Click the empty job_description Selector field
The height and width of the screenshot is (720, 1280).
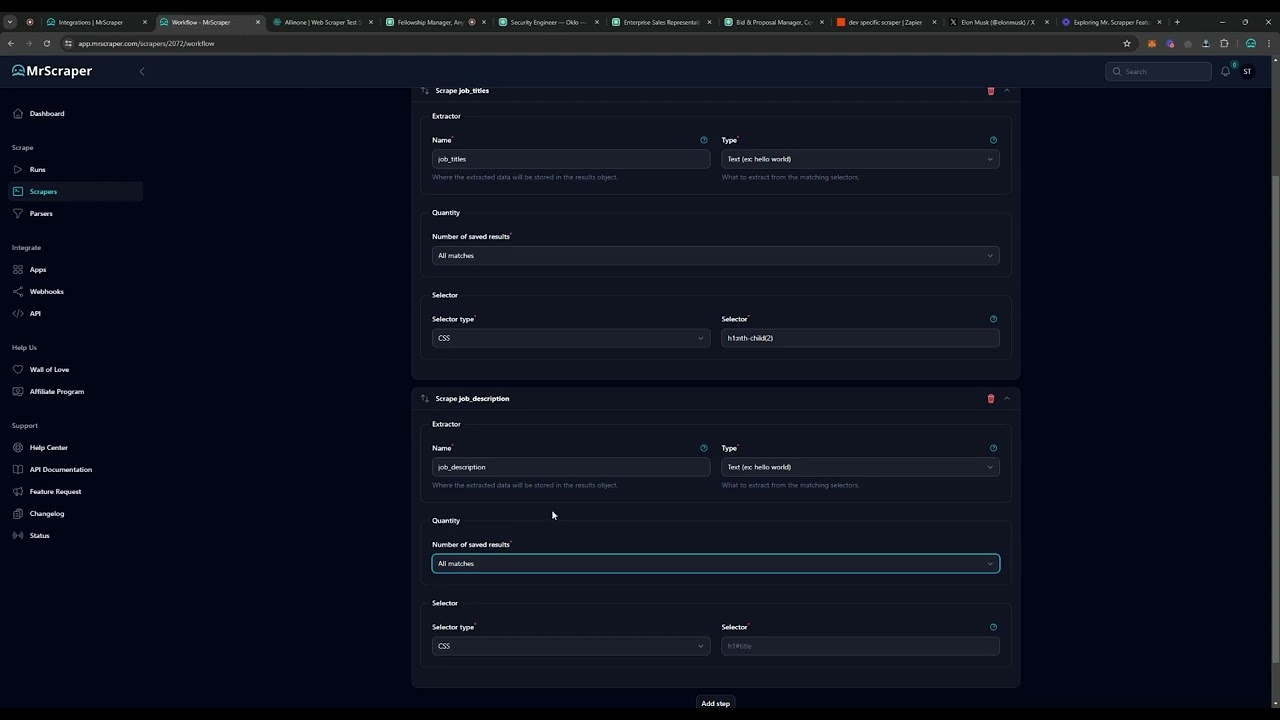point(860,646)
